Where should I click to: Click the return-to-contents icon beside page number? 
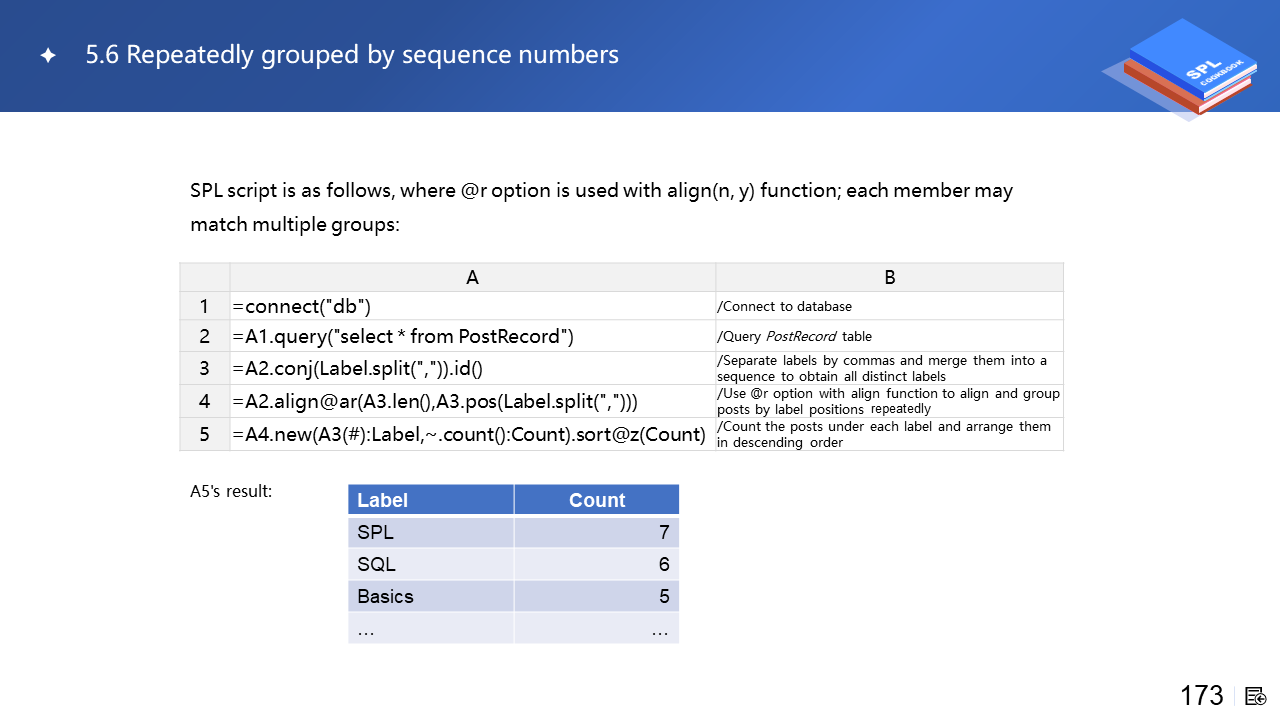(1256, 696)
